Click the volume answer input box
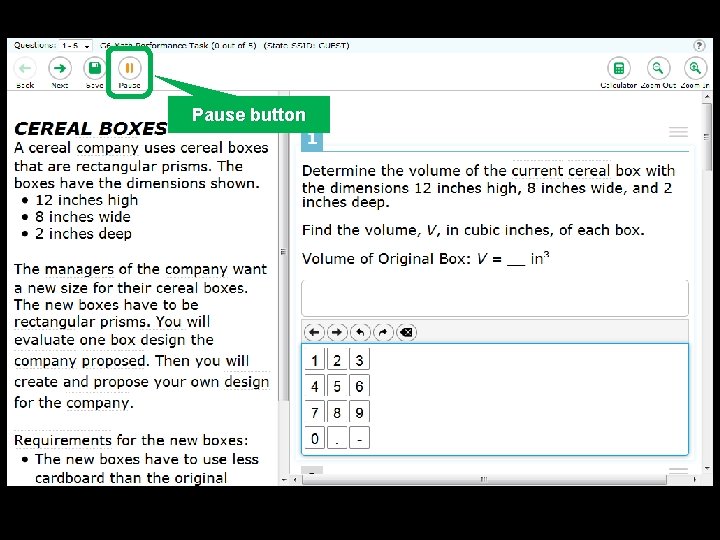Viewport: 720px width, 540px height. click(495, 298)
